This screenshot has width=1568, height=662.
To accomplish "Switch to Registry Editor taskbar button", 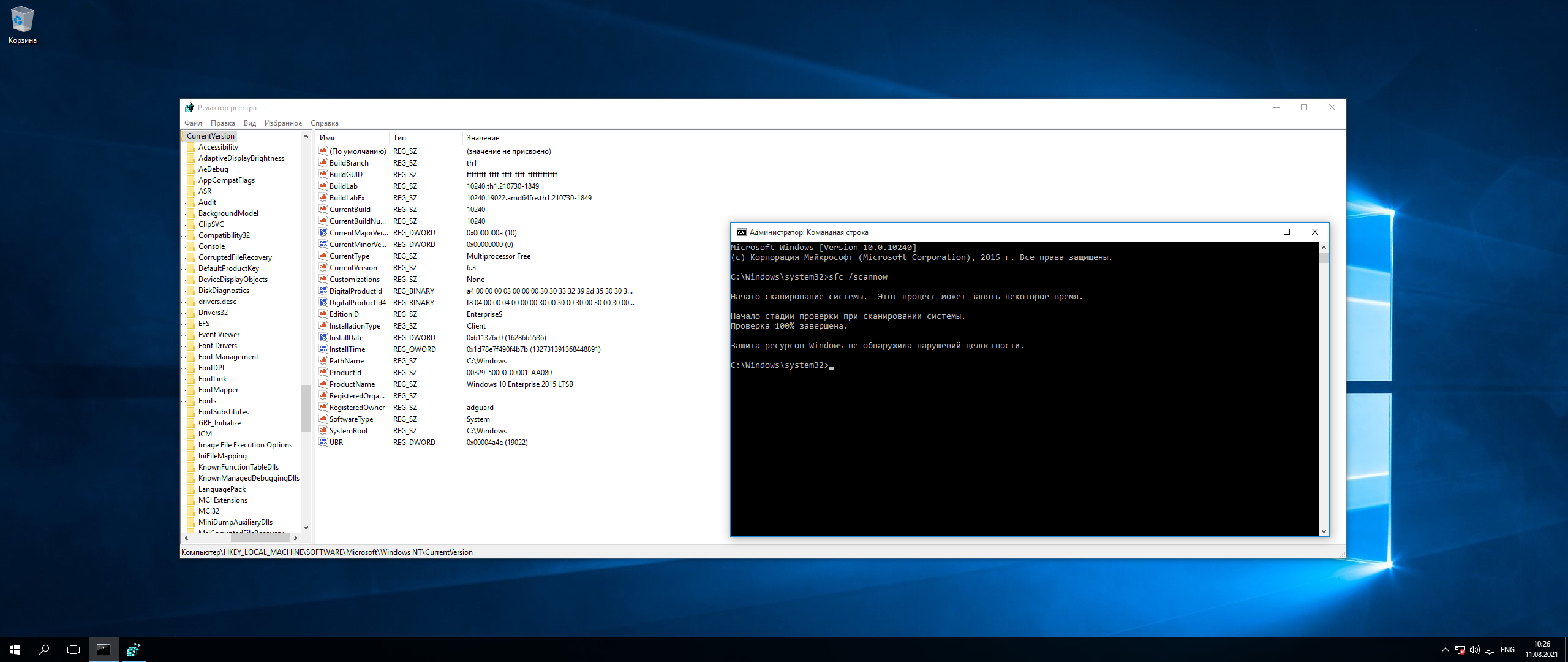I will pos(133,650).
